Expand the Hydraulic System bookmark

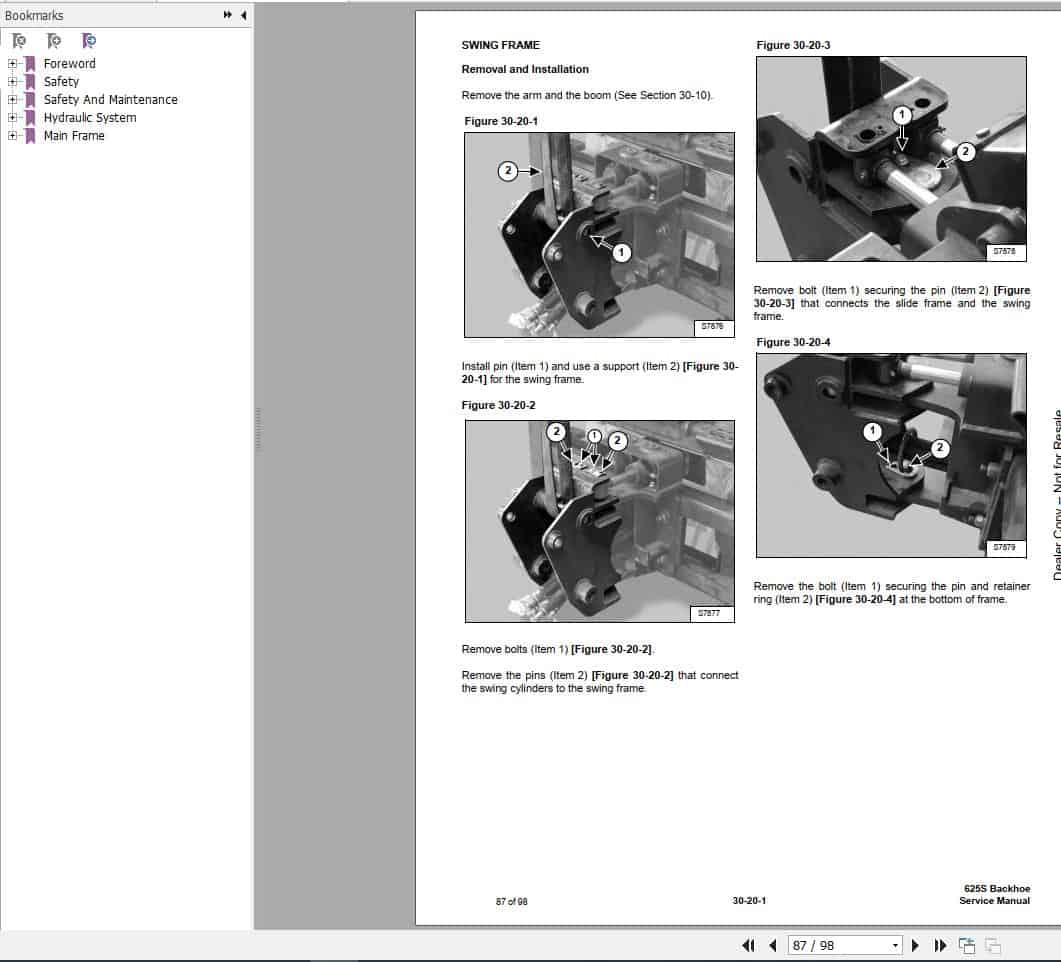click(x=11, y=117)
